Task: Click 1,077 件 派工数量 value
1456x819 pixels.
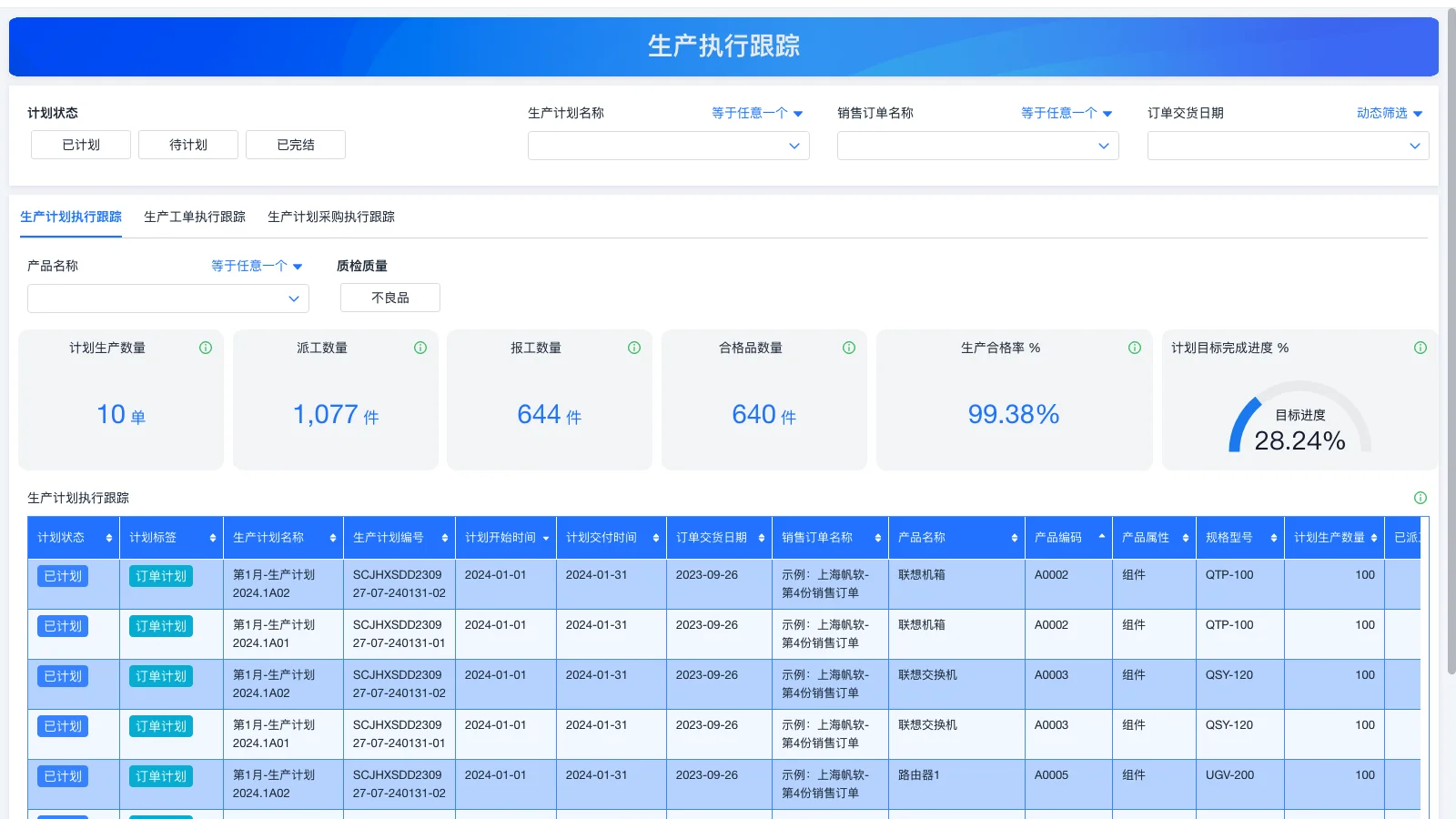Action: pos(336,415)
